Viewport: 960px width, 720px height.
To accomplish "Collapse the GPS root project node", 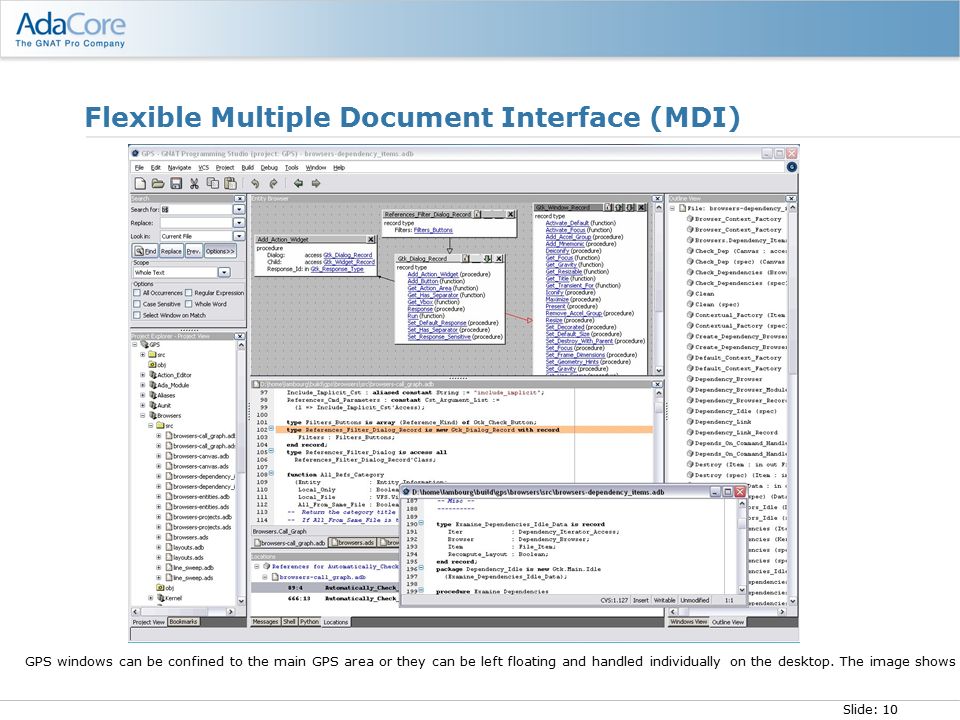I will point(135,344).
